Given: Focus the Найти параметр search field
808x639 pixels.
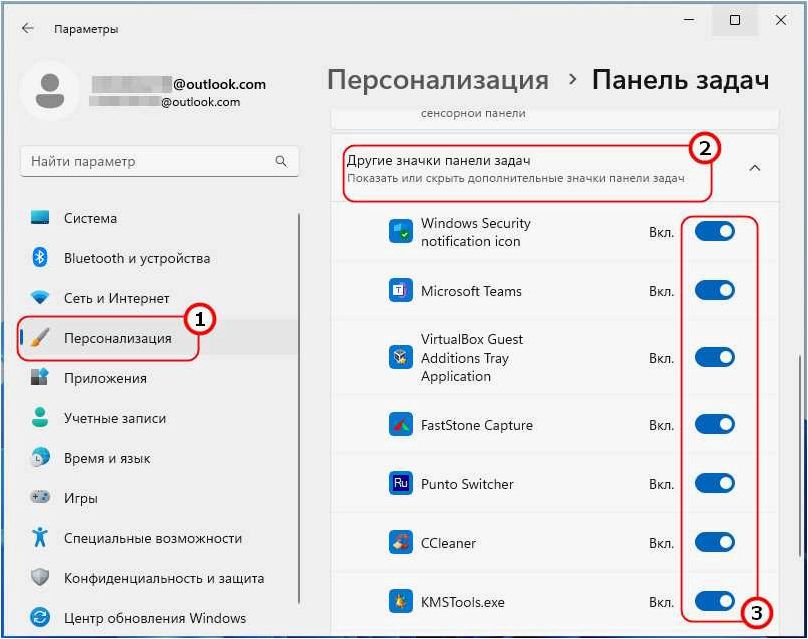Looking at the screenshot, I should (x=159, y=161).
